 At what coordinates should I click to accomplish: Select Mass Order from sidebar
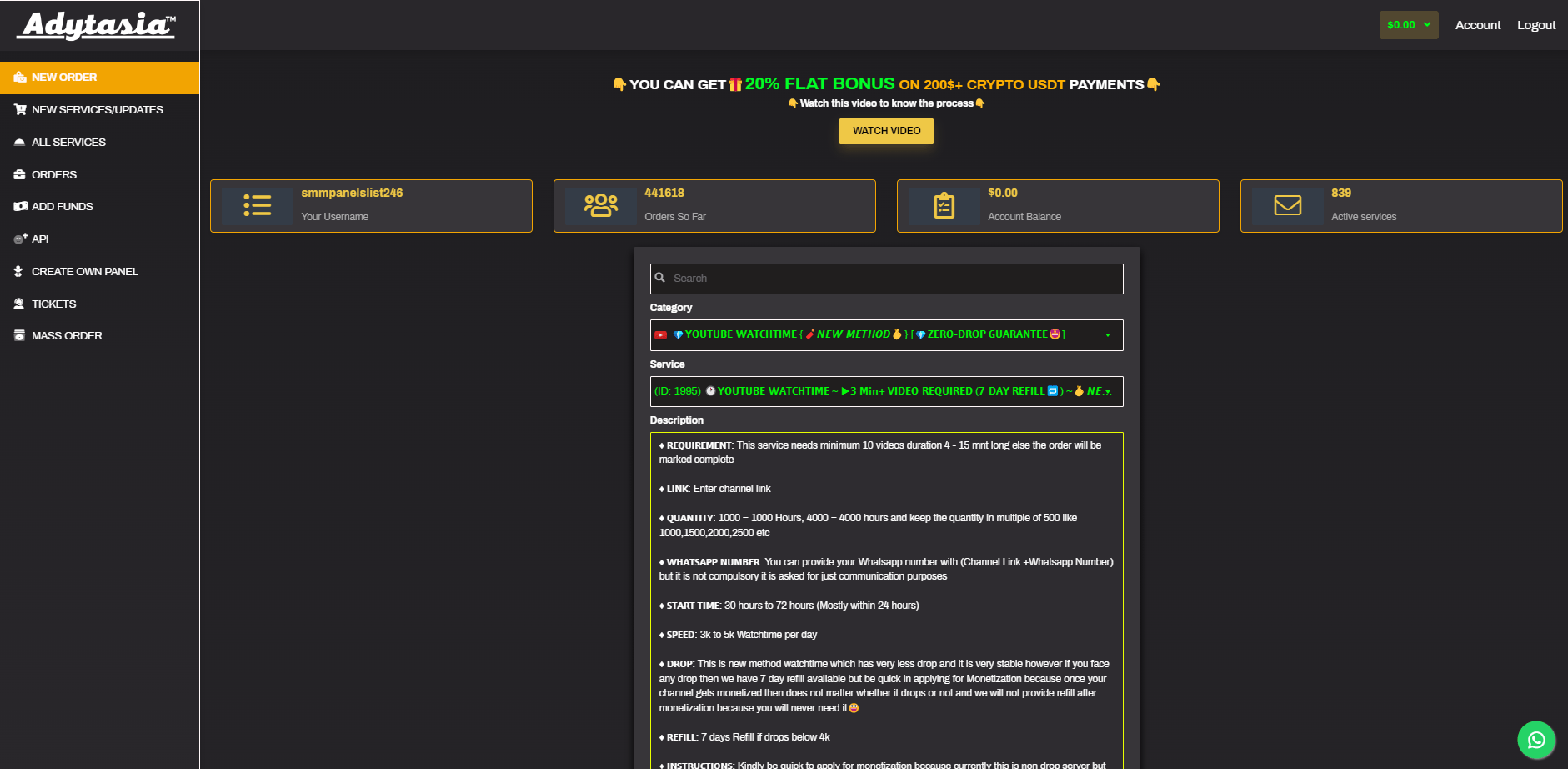[x=67, y=336]
